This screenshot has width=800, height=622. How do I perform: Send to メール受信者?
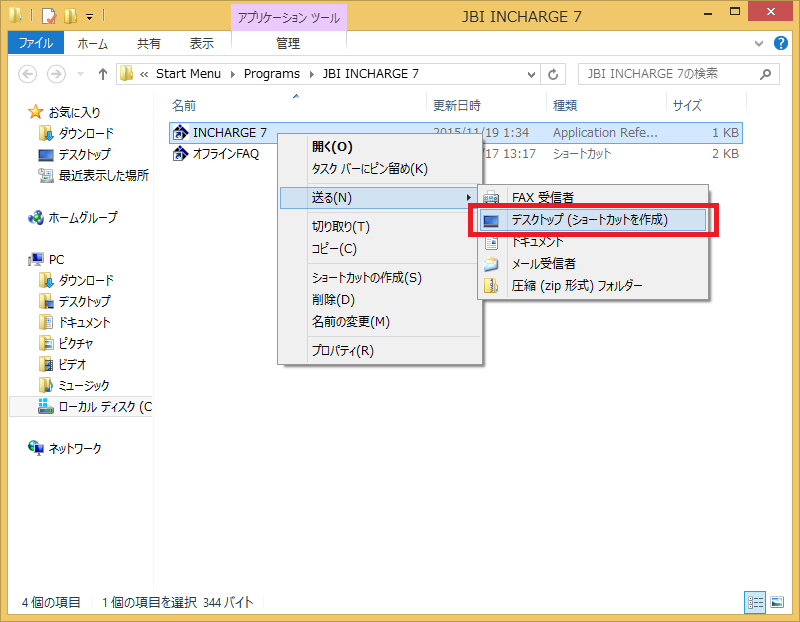[593, 264]
